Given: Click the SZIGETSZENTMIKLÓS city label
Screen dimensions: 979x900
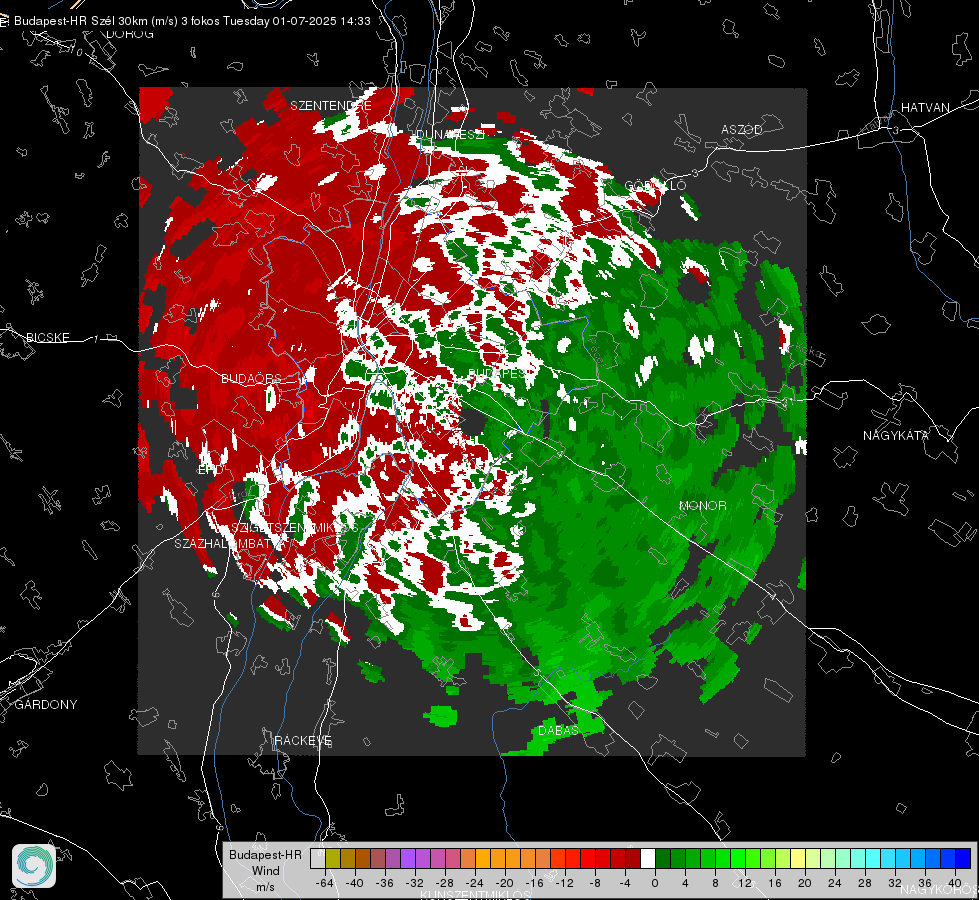Looking at the screenshot, I should (x=295, y=528).
